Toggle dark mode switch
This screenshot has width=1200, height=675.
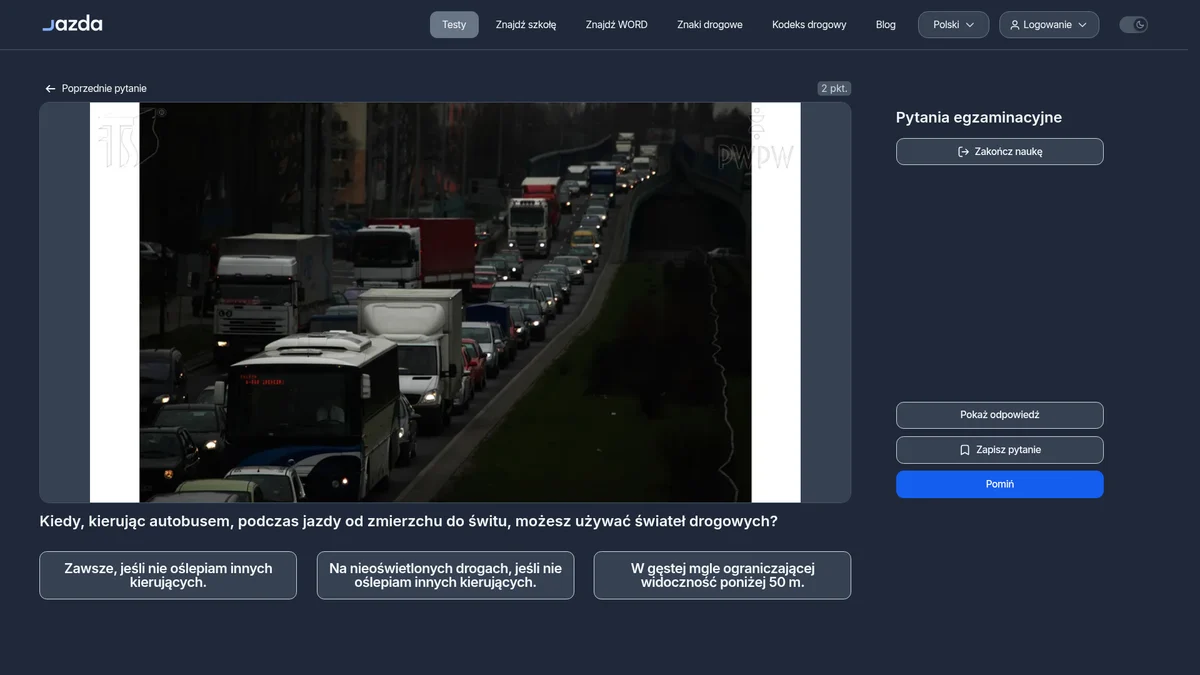pos(1133,25)
